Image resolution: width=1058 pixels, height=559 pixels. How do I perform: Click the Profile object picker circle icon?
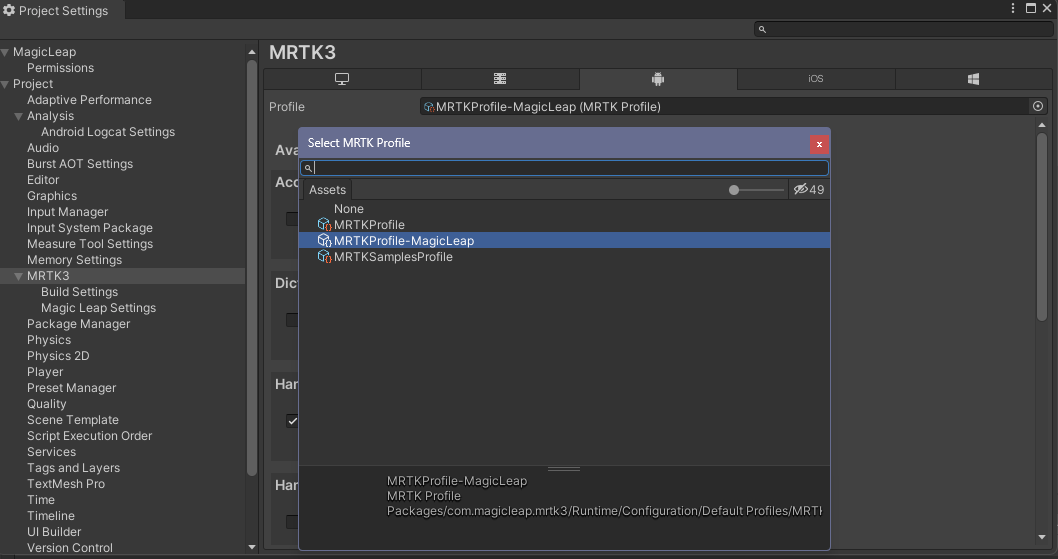[1037, 106]
